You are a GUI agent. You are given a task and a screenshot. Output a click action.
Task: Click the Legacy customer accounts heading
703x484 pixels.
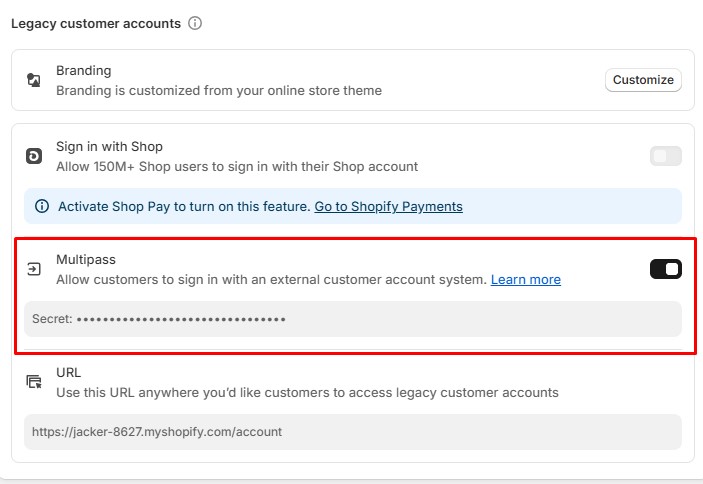tap(96, 23)
